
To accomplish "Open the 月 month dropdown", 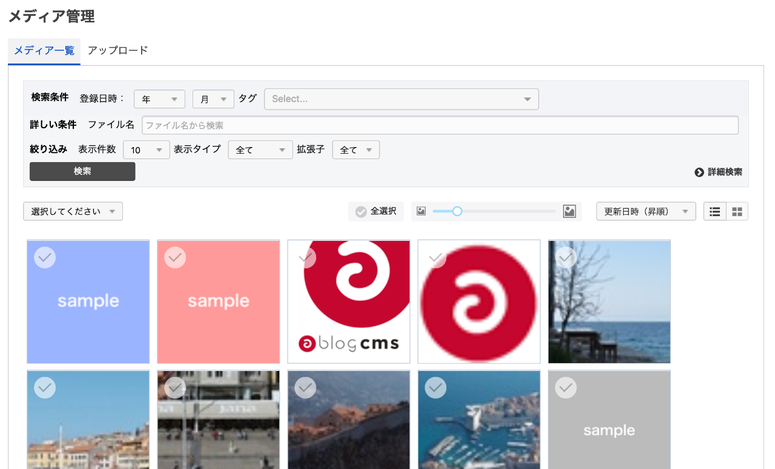I will tap(213, 99).
